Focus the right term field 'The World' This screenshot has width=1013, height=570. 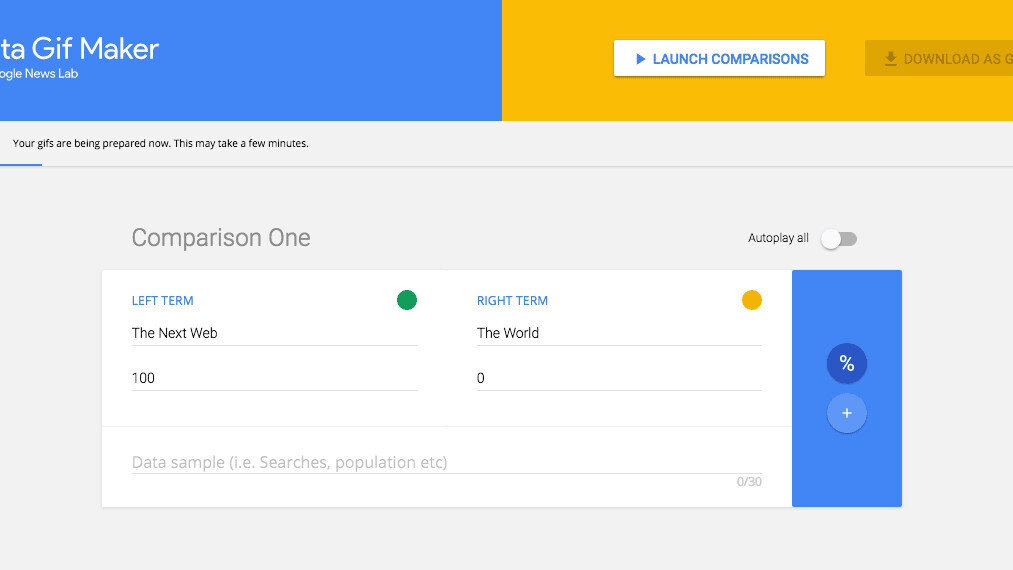tap(618, 333)
